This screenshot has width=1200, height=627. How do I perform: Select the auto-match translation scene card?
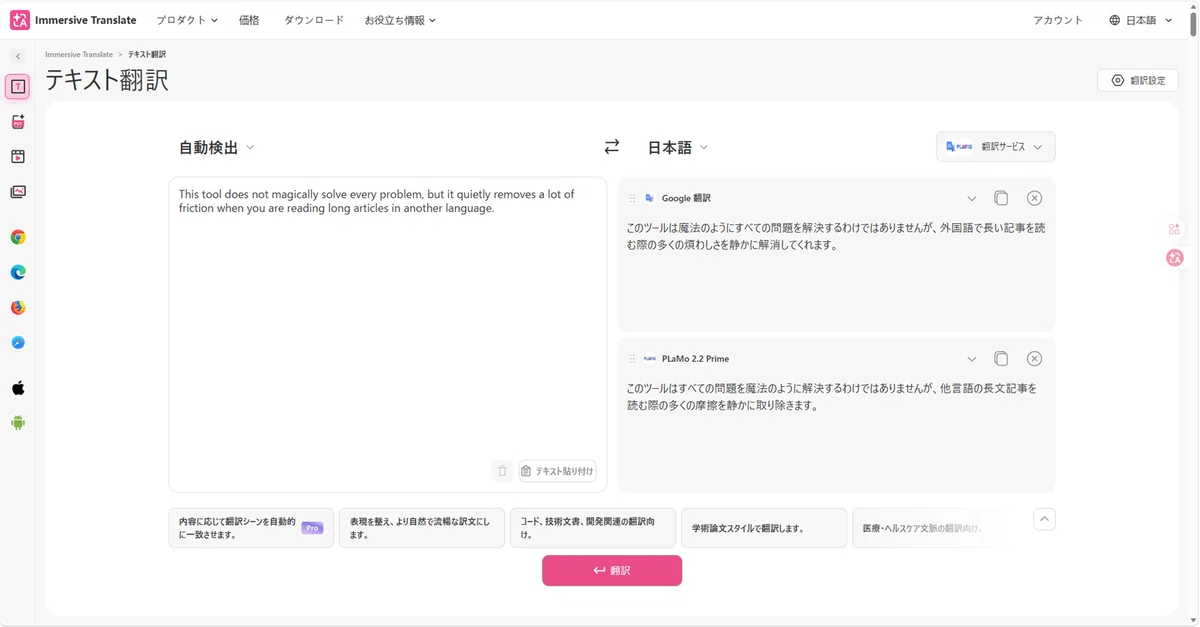(251, 528)
